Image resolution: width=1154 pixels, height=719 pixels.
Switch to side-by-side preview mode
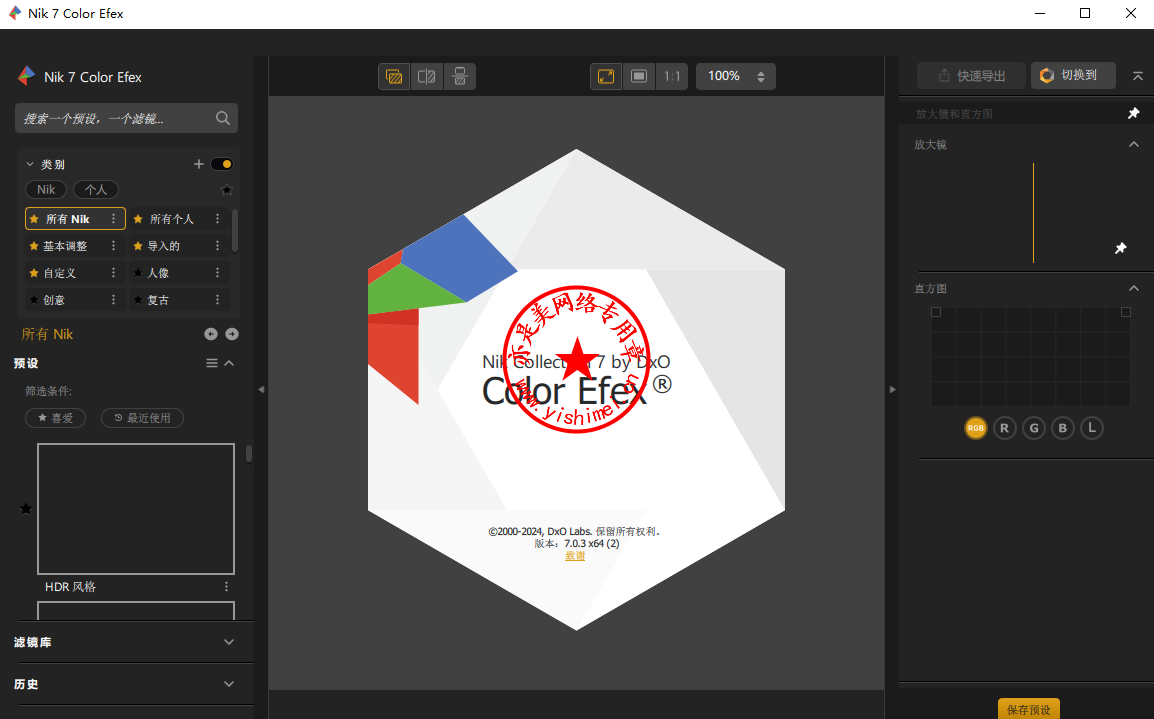coord(460,77)
